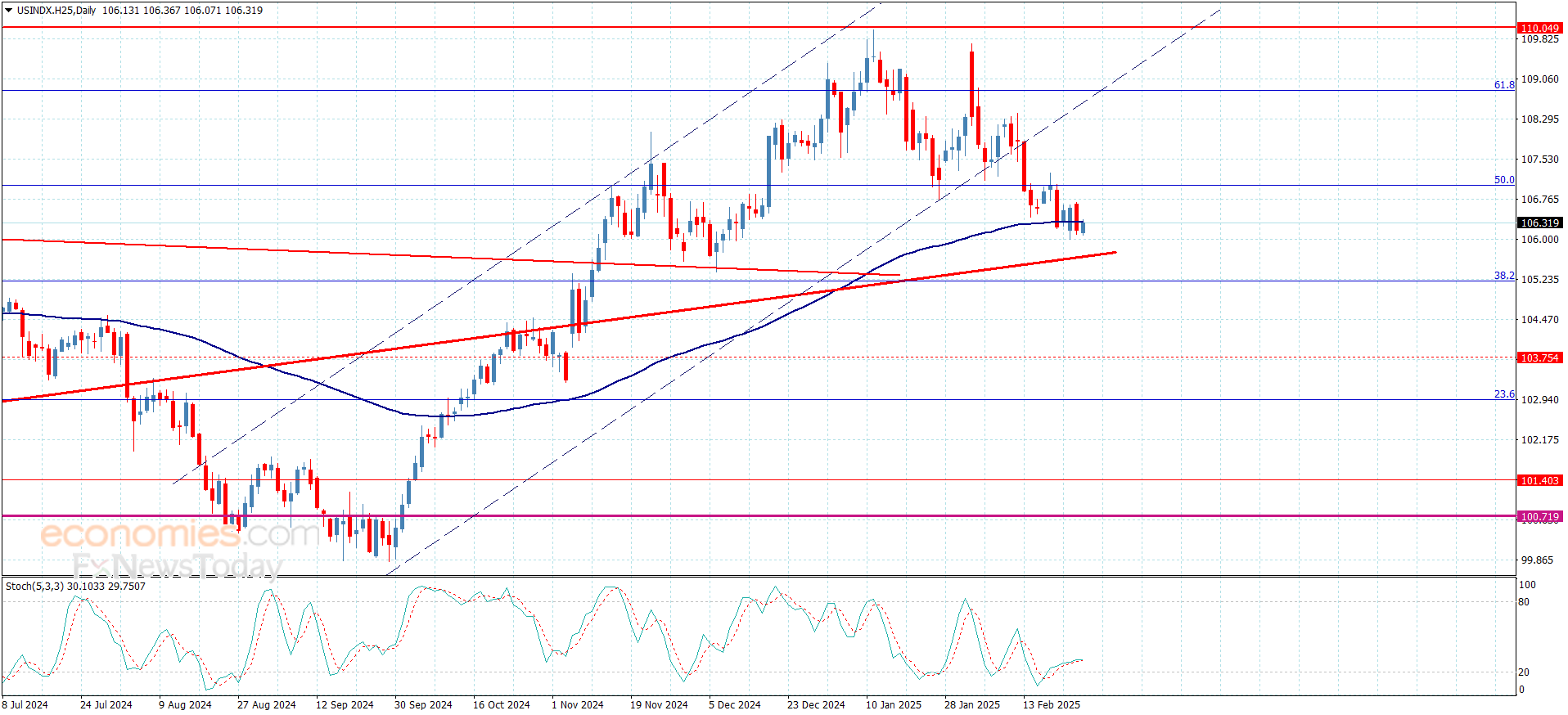Click the 1 Nov 2024 date label
This screenshot has height=715, width=1568.
(578, 704)
